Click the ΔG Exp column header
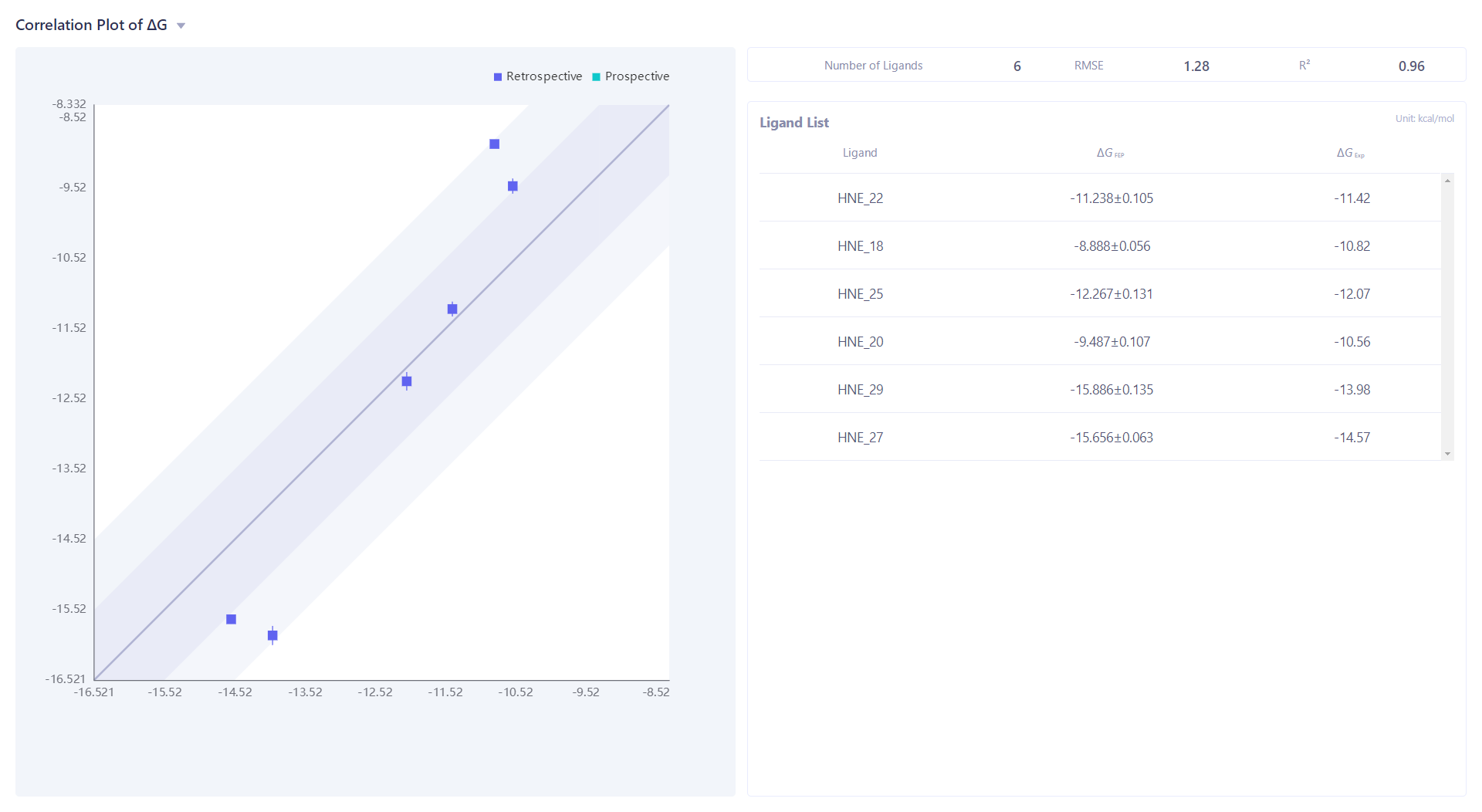1482x812 pixels. coord(1350,153)
